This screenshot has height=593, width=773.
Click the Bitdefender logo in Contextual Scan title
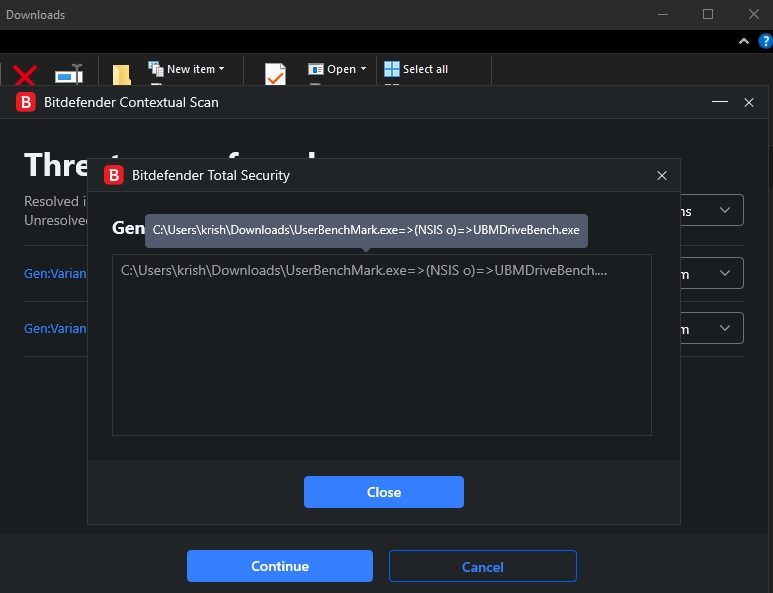26,102
